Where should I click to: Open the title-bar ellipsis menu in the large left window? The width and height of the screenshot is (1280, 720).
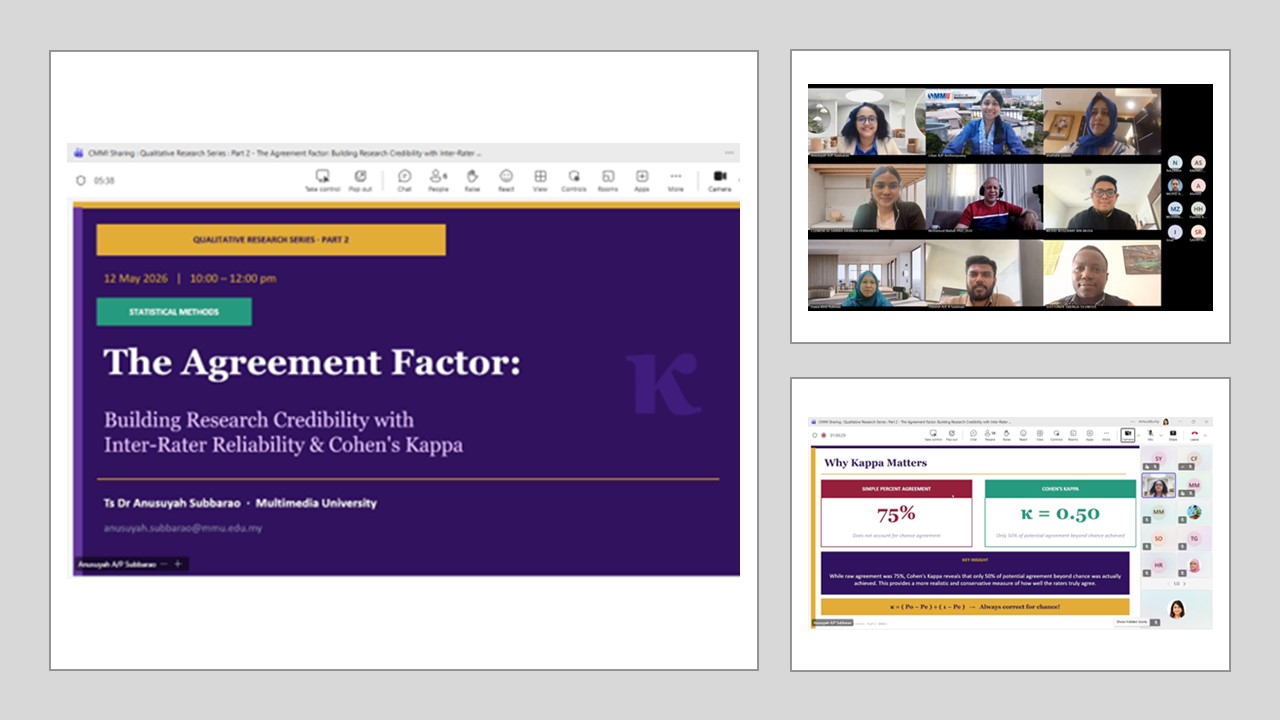(730, 153)
